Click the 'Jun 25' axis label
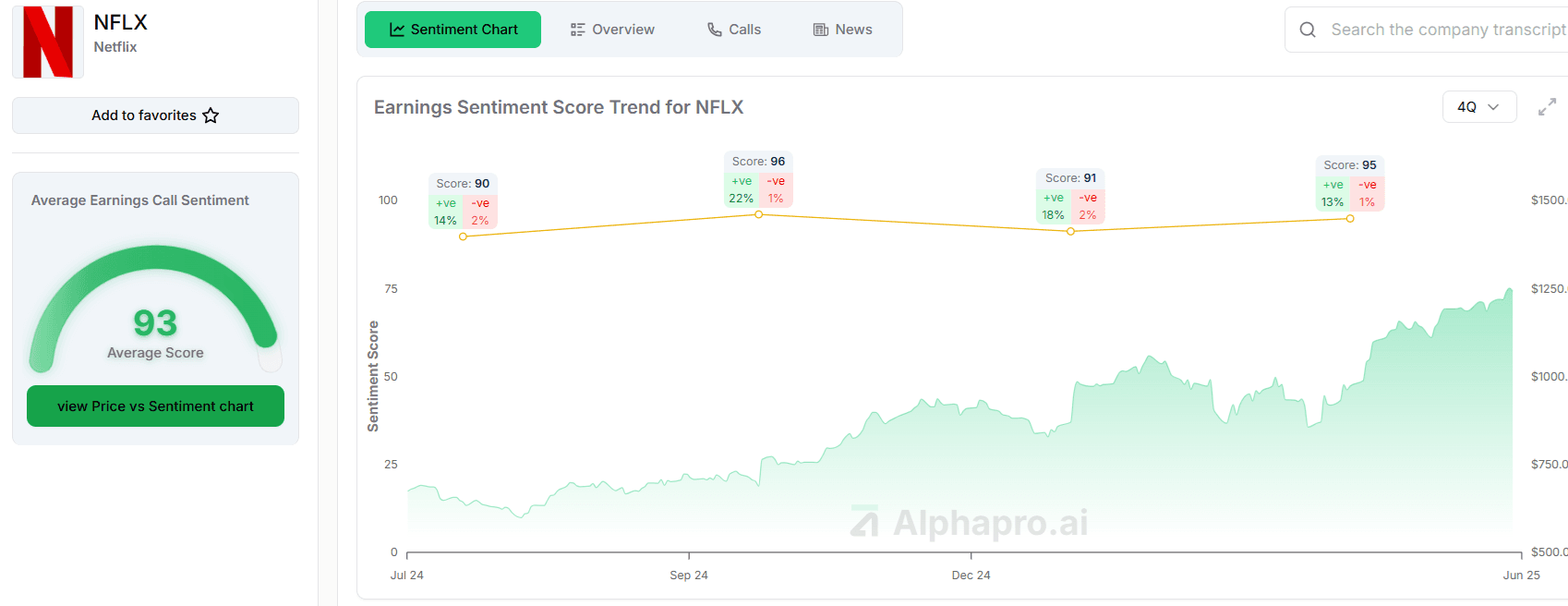Viewport: 1568px width, 606px height. (1522, 575)
